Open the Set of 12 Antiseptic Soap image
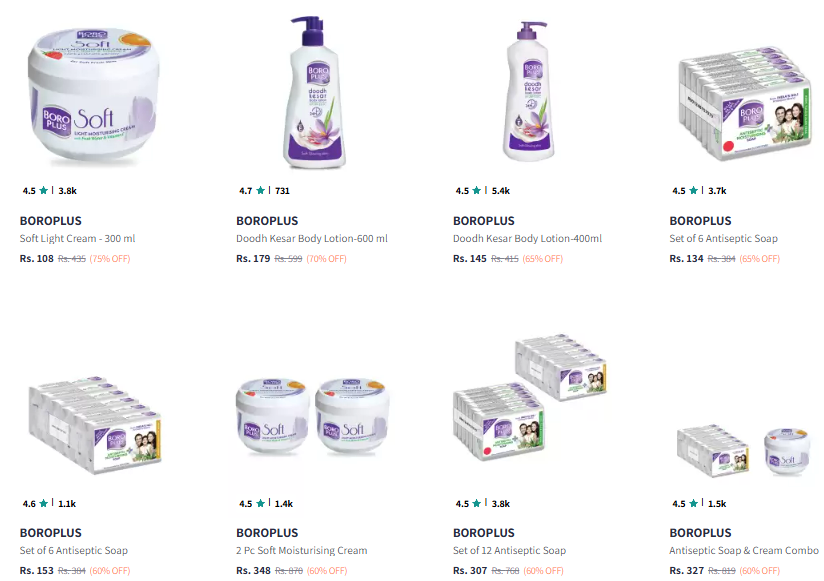This screenshot has height=581, width=824. [x=530, y=397]
